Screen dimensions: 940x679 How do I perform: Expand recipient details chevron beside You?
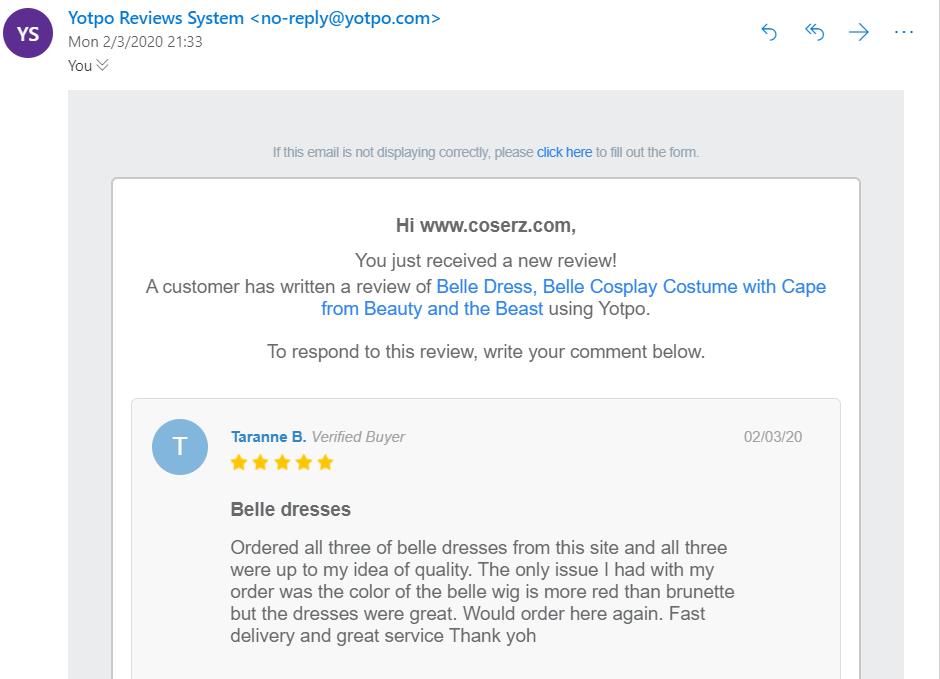click(x=102, y=66)
